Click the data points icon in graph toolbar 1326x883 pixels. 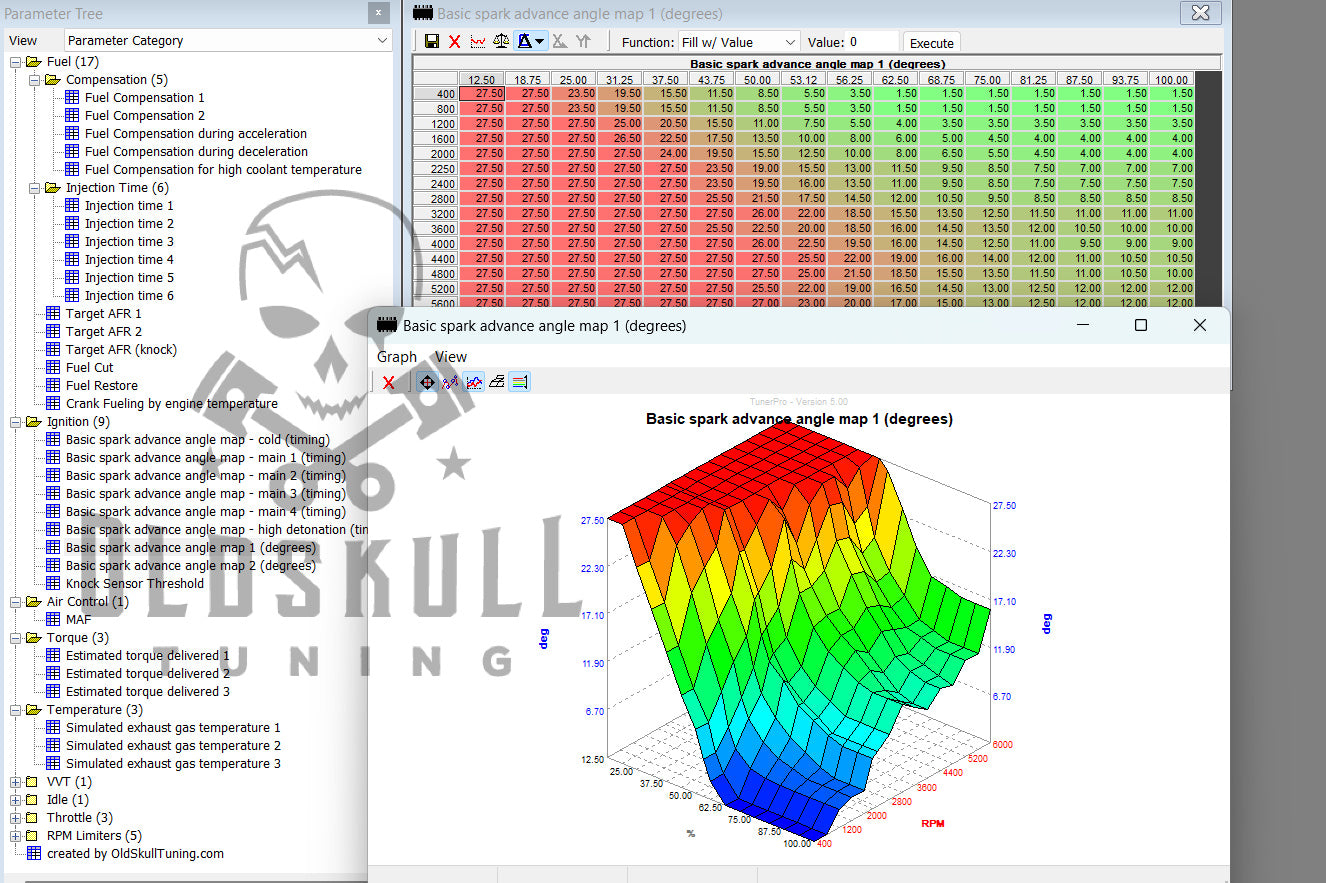coord(450,382)
